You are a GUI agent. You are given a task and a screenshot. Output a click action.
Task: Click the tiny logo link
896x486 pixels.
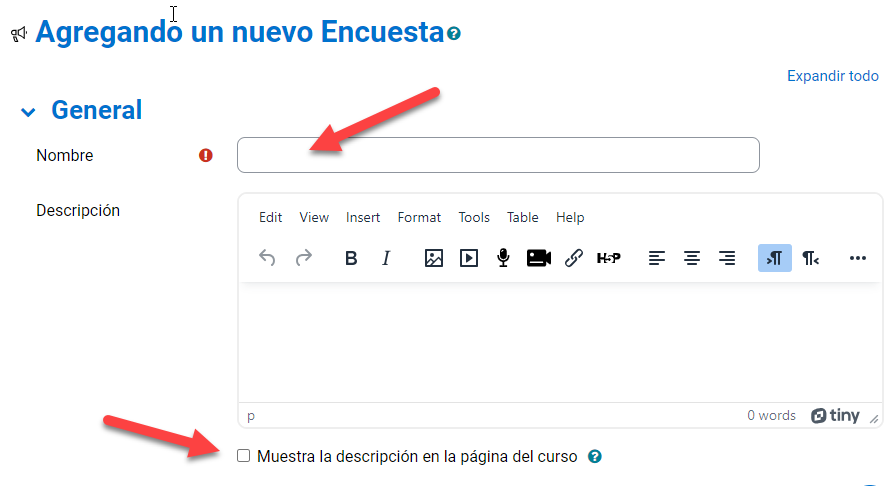(x=835, y=416)
